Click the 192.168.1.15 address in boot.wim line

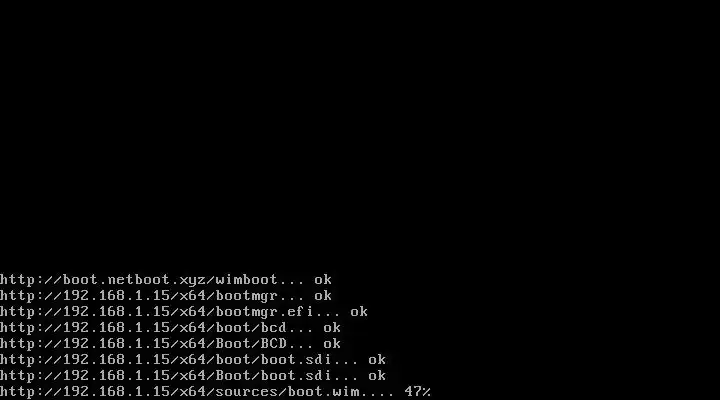(x=117, y=392)
